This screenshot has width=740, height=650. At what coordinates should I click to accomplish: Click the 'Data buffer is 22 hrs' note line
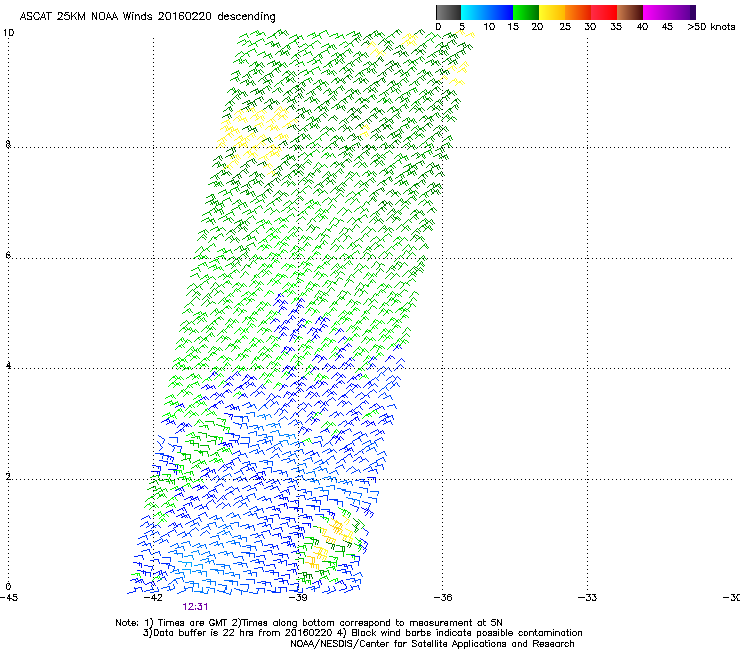pos(363,633)
